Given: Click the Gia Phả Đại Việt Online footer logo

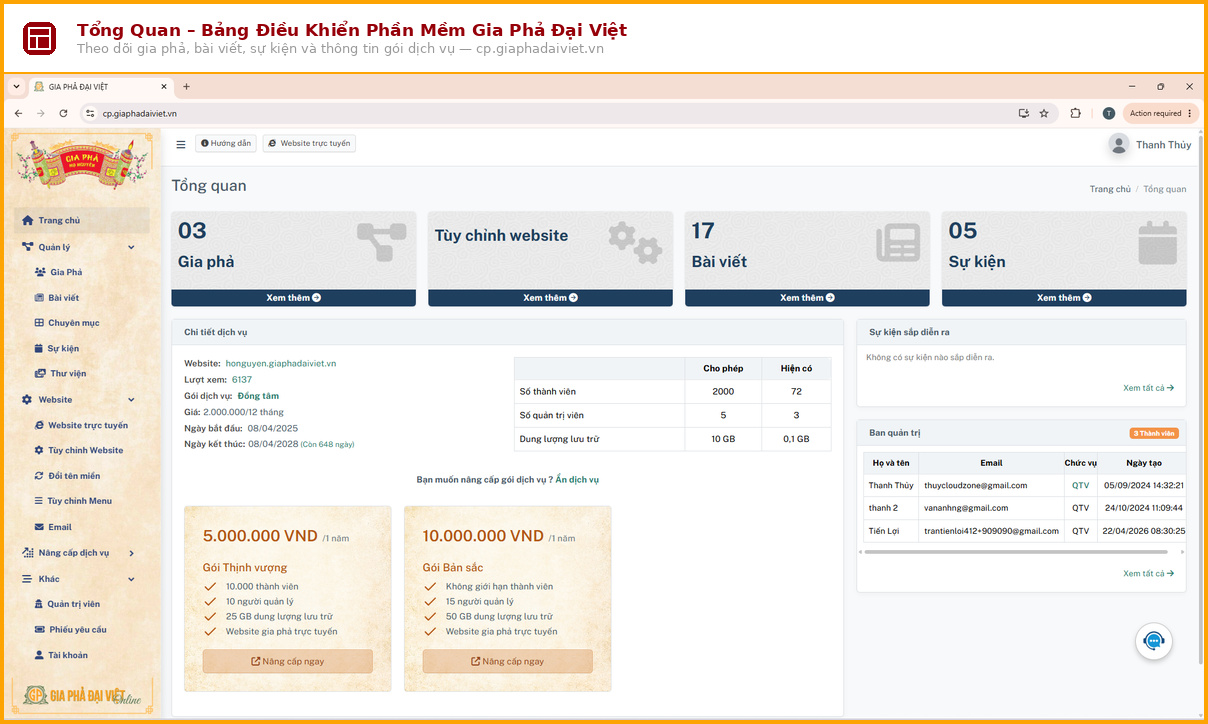Looking at the screenshot, I should 82,696.
